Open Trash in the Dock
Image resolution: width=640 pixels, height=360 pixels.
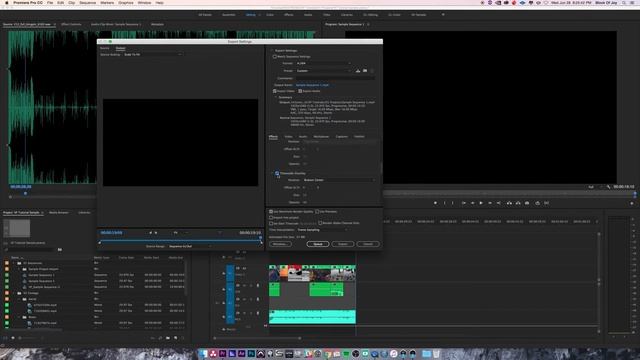[x=436, y=353]
